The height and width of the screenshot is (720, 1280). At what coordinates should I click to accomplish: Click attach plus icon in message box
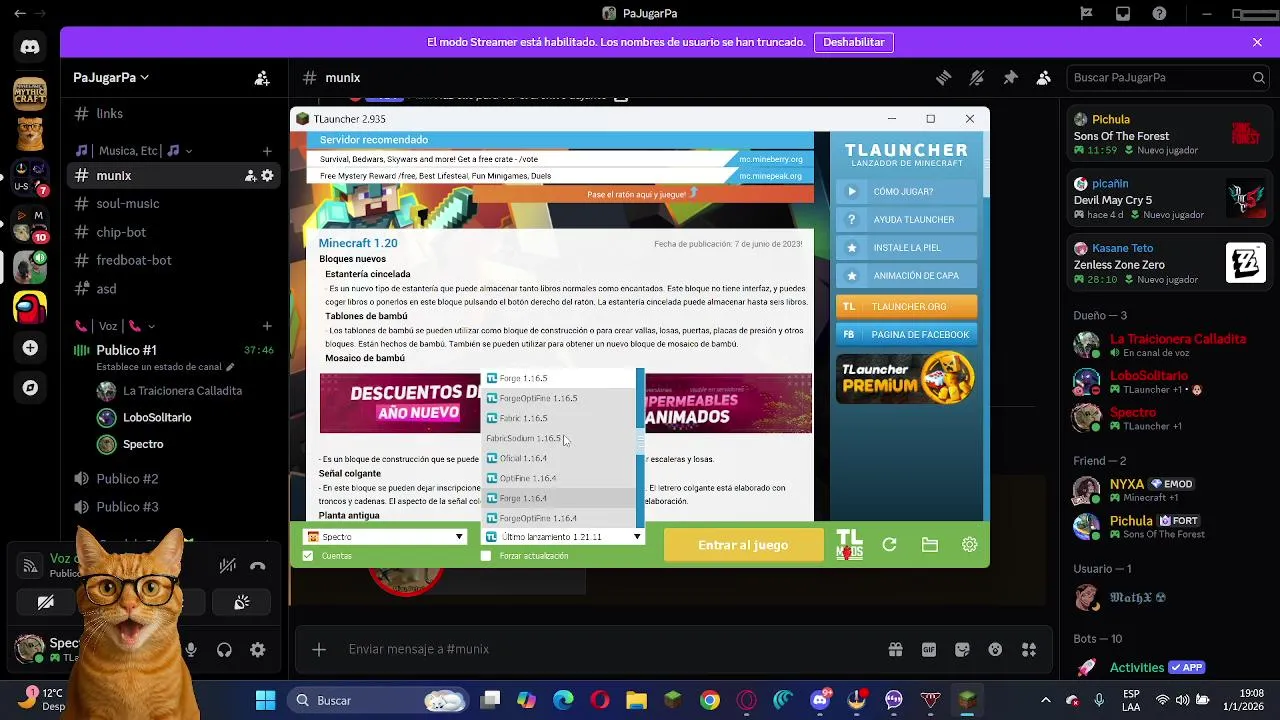pos(319,649)
